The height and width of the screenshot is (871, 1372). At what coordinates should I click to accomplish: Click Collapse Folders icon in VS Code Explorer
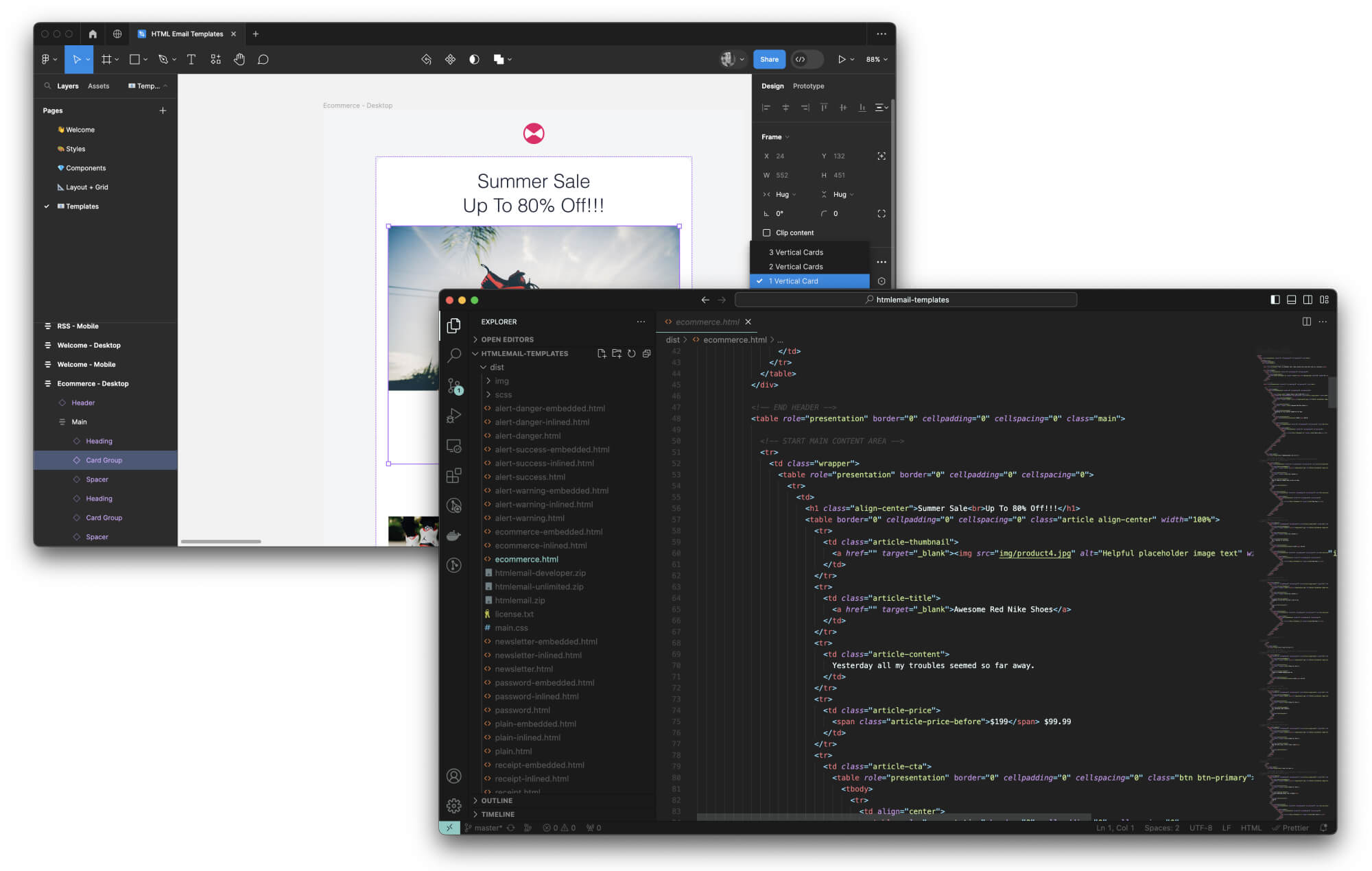click(646, 353)
